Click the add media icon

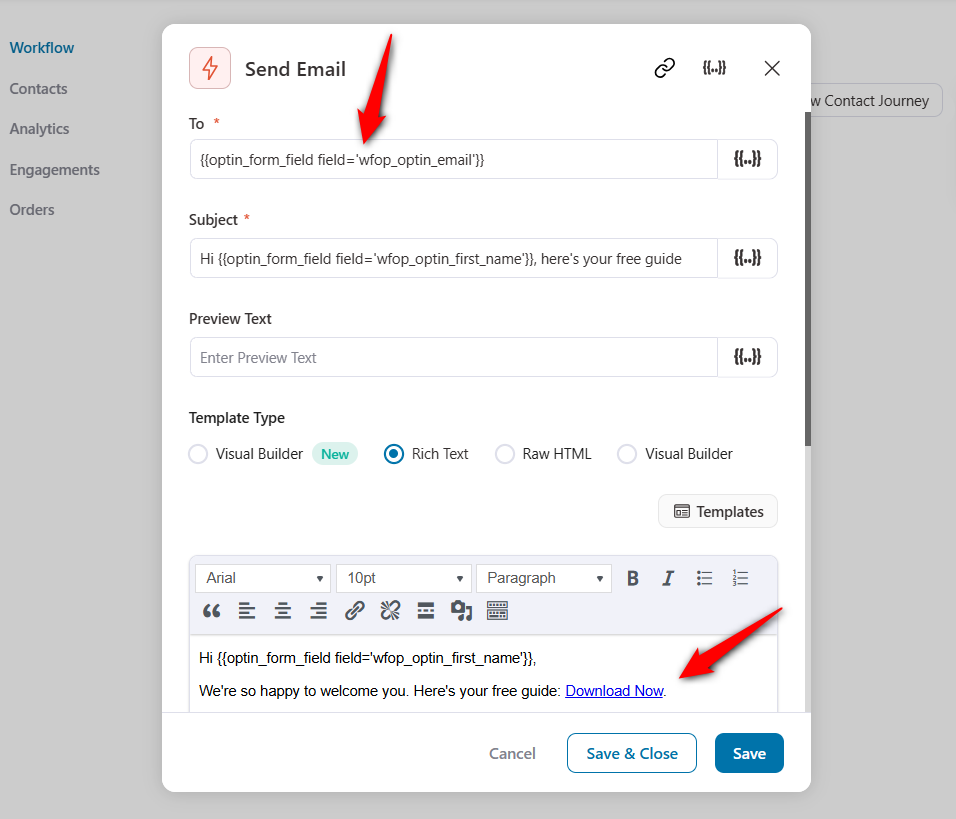461,610
